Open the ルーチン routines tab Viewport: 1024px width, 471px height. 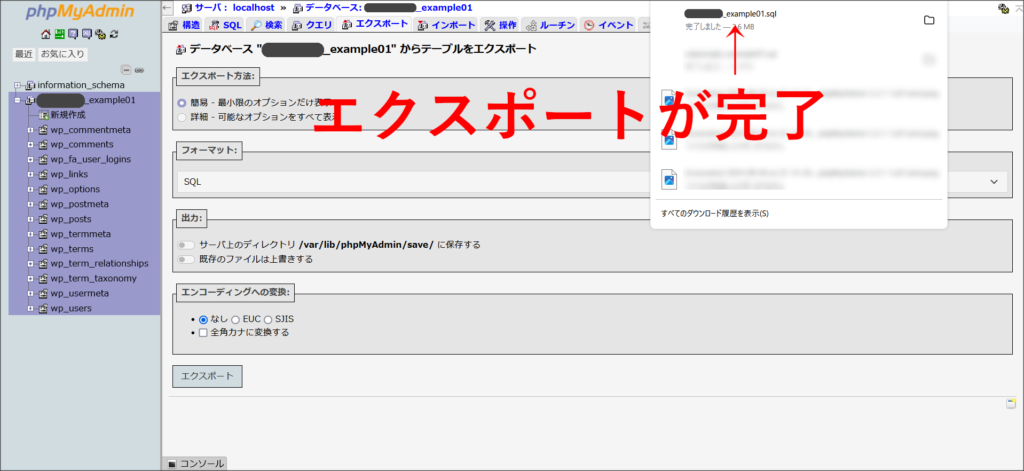coord(550,25)
